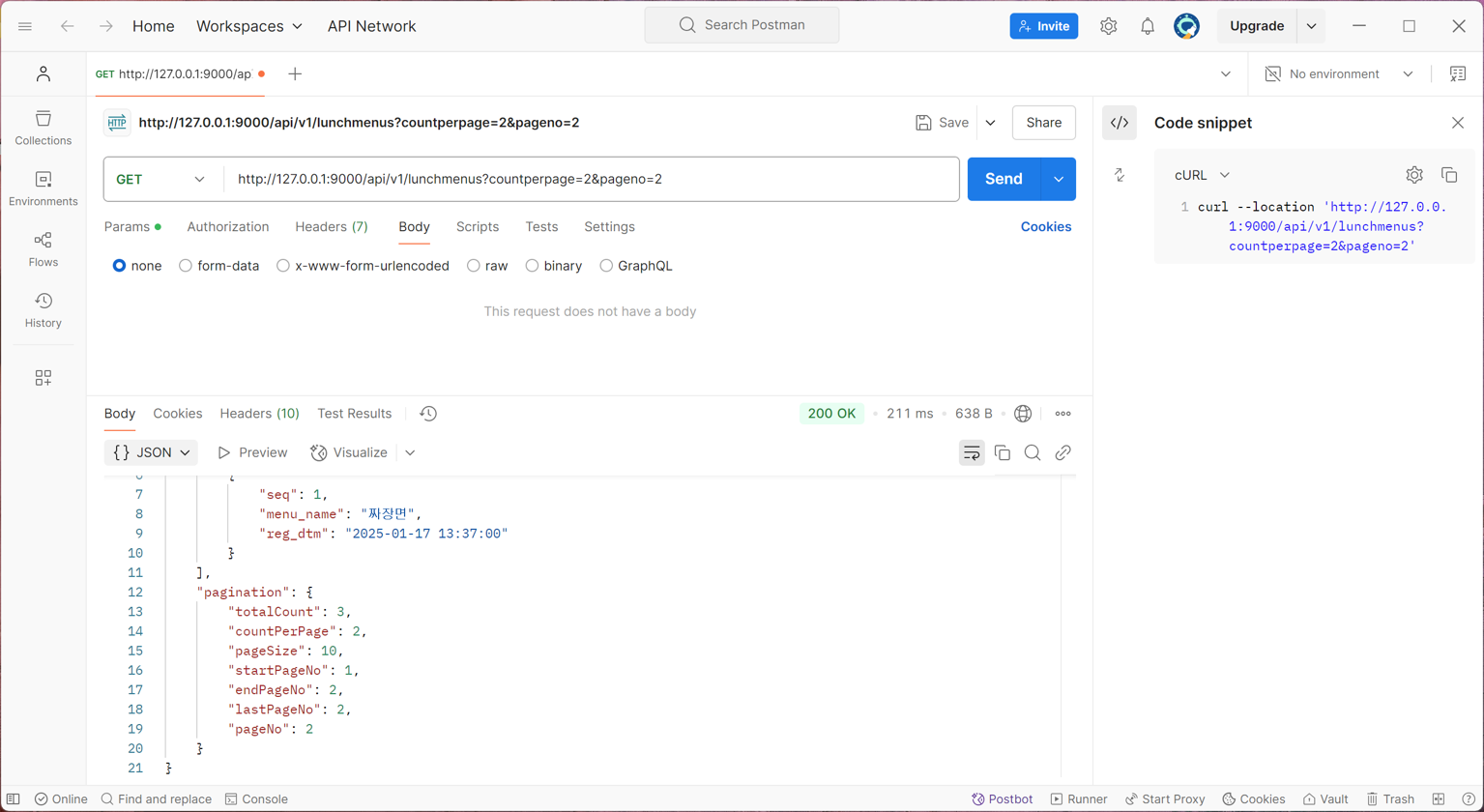Open the settings gear in header
This screenshot has height=812, width=1484.
(x=1109, y=26)
